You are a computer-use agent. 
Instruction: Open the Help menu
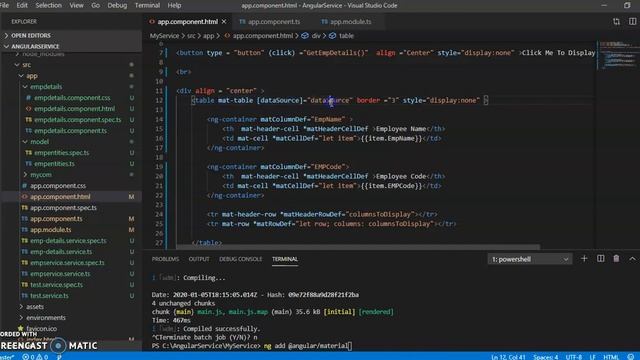click(x=174, y=5)
